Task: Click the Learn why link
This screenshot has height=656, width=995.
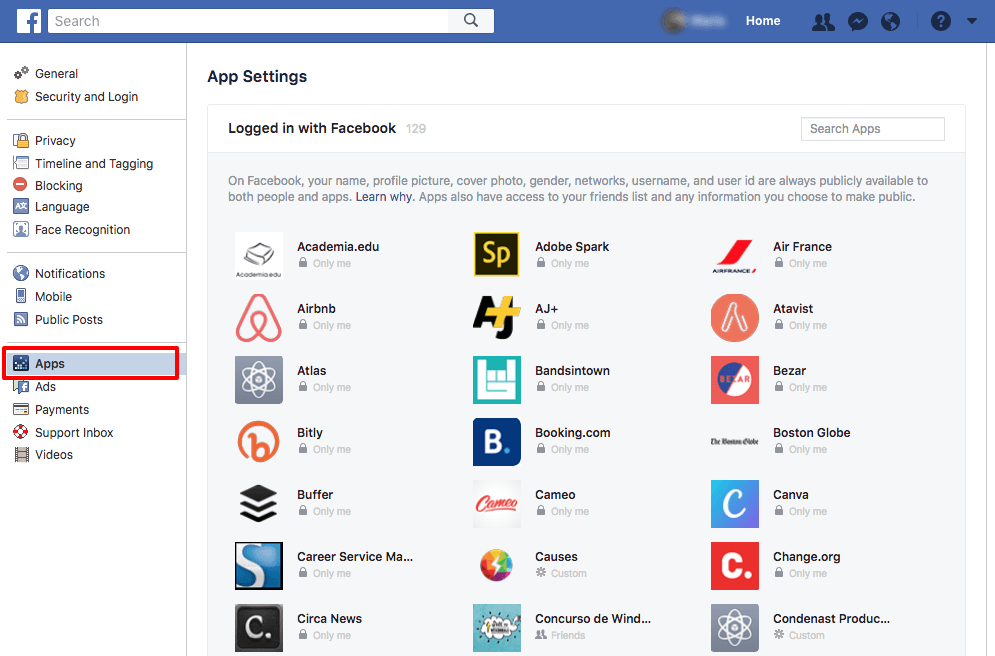Action: 384,197
